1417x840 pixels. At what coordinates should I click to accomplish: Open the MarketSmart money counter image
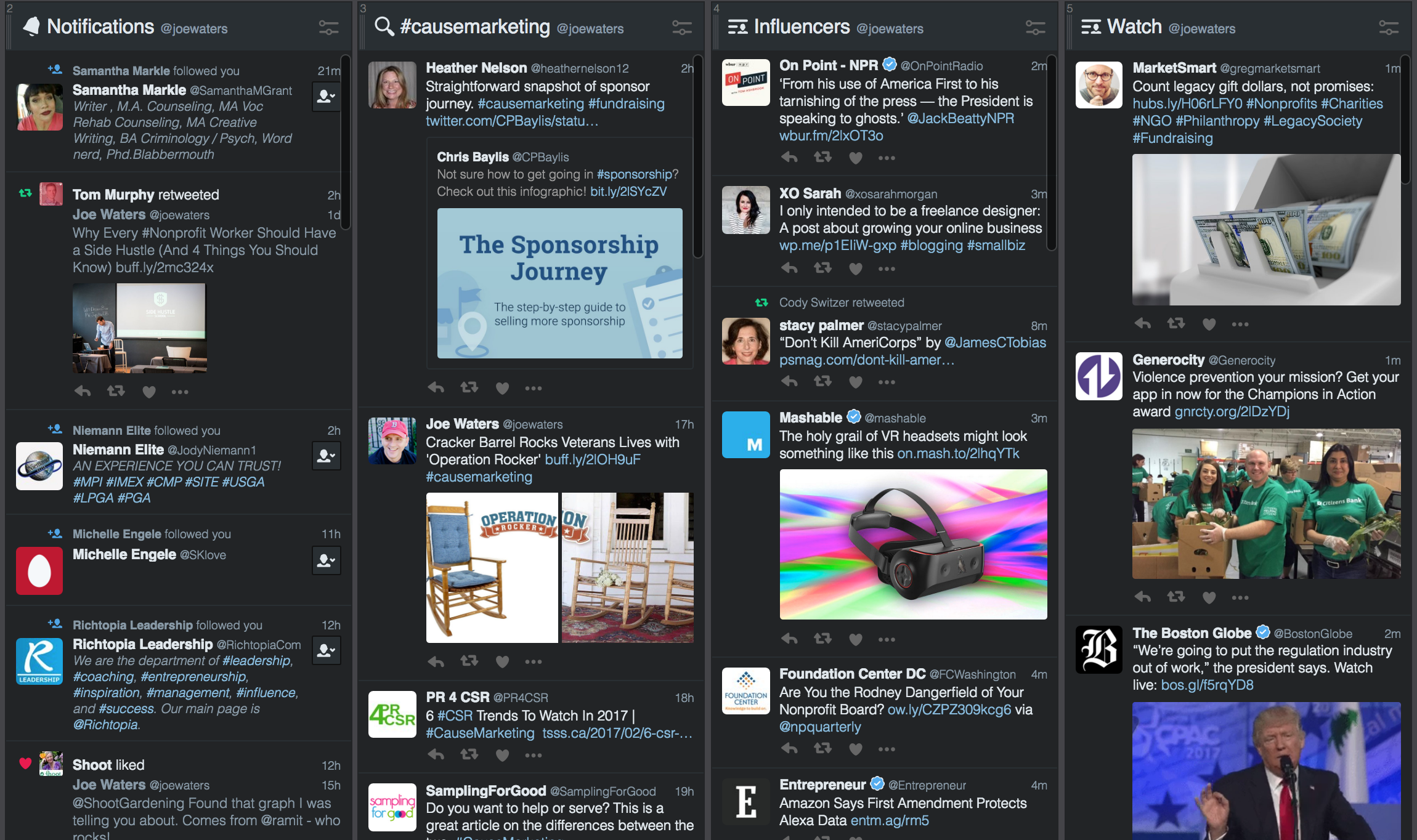(1266, 230)
